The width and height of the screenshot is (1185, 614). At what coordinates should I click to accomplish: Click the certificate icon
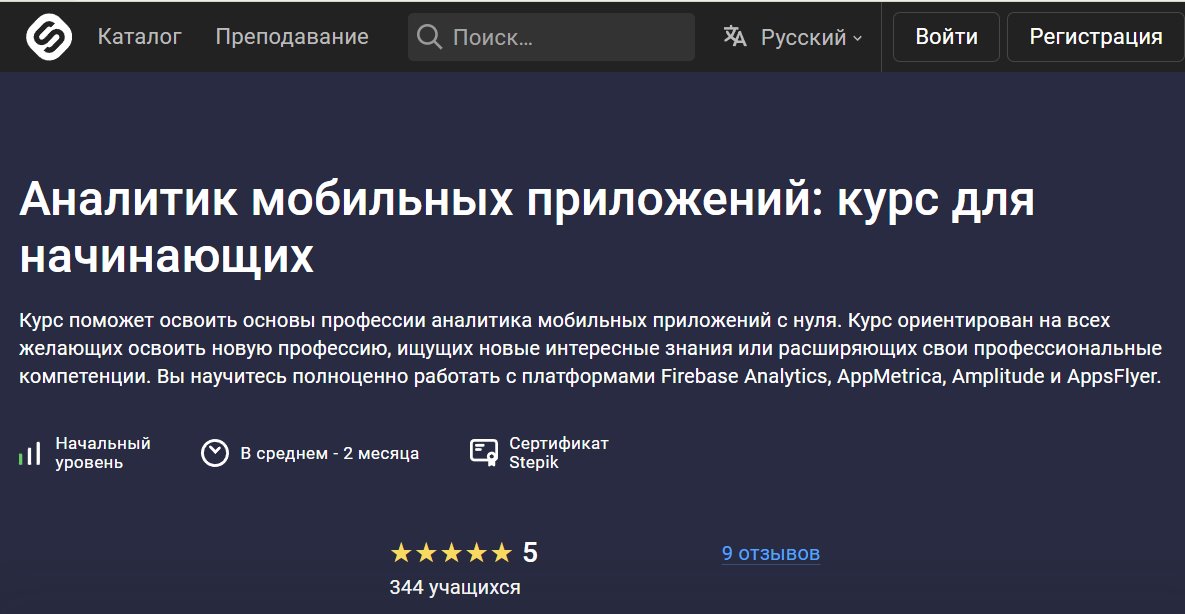[484, 453]
